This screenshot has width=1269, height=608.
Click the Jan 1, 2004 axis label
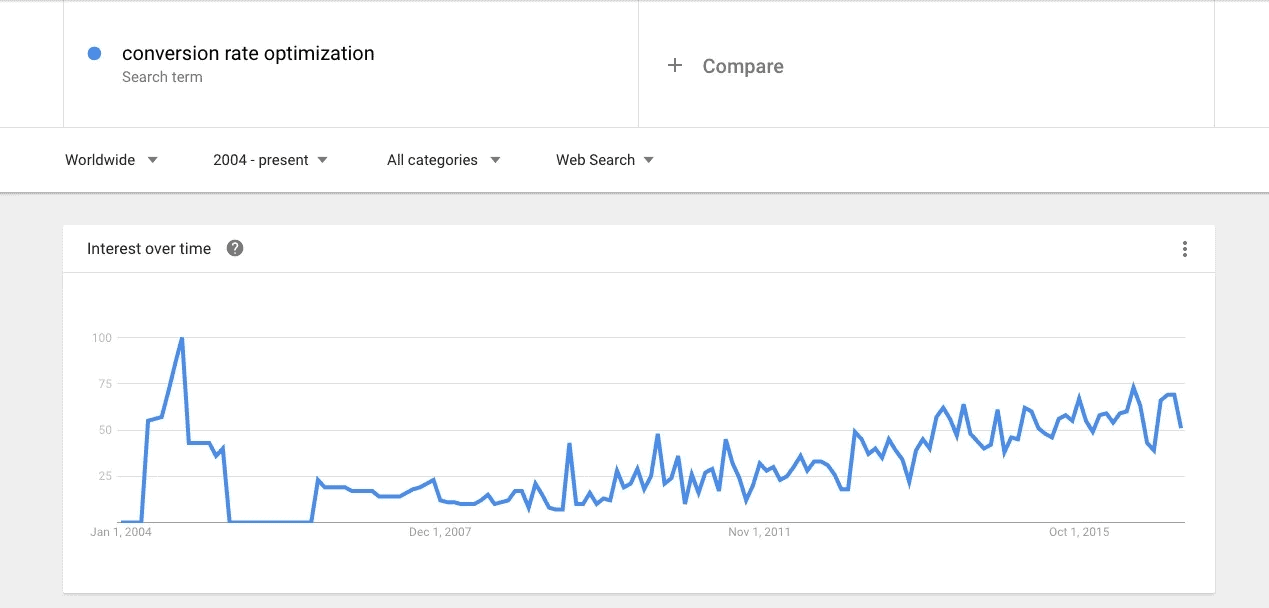click(x=122, y=532)
